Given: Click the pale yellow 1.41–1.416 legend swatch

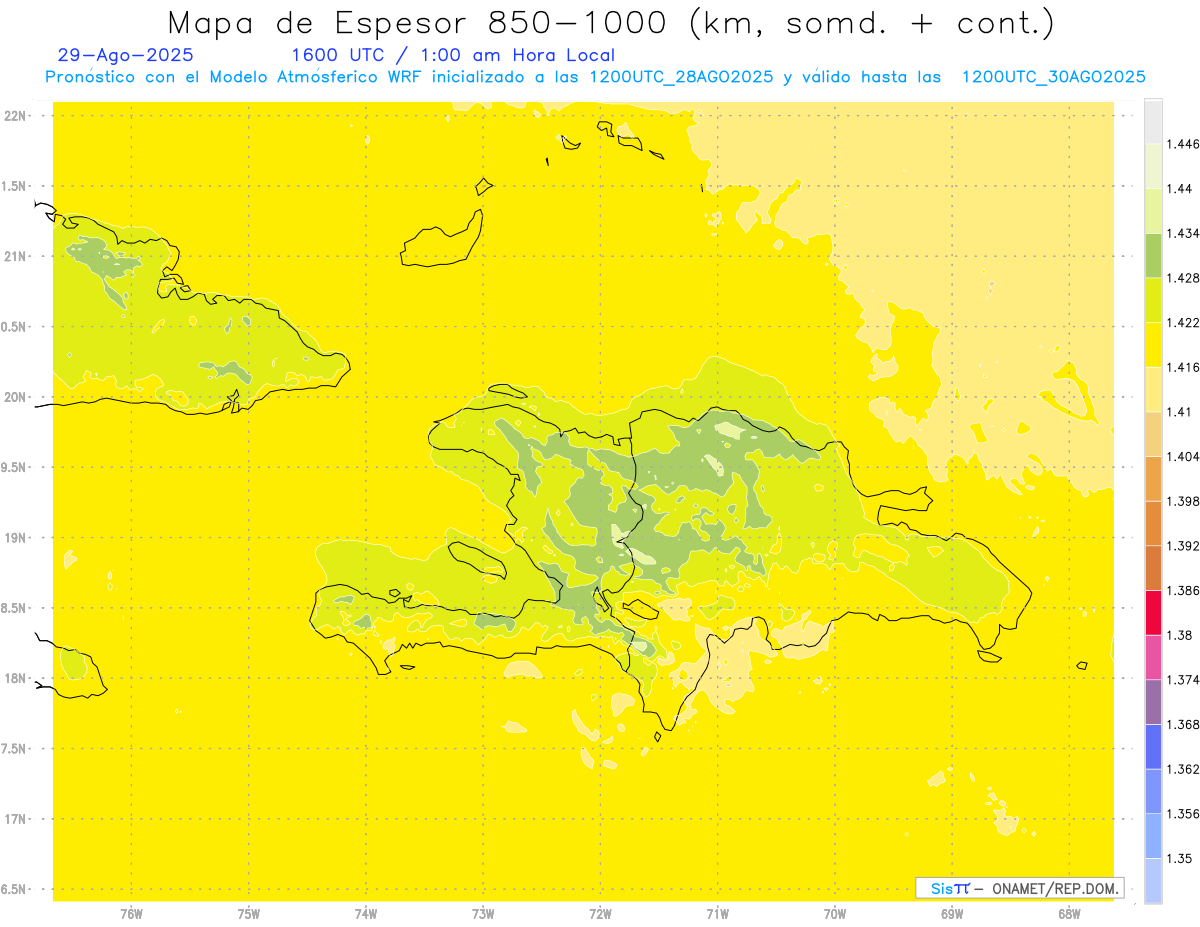Looking at the screenshot, I should (1153, 389).
